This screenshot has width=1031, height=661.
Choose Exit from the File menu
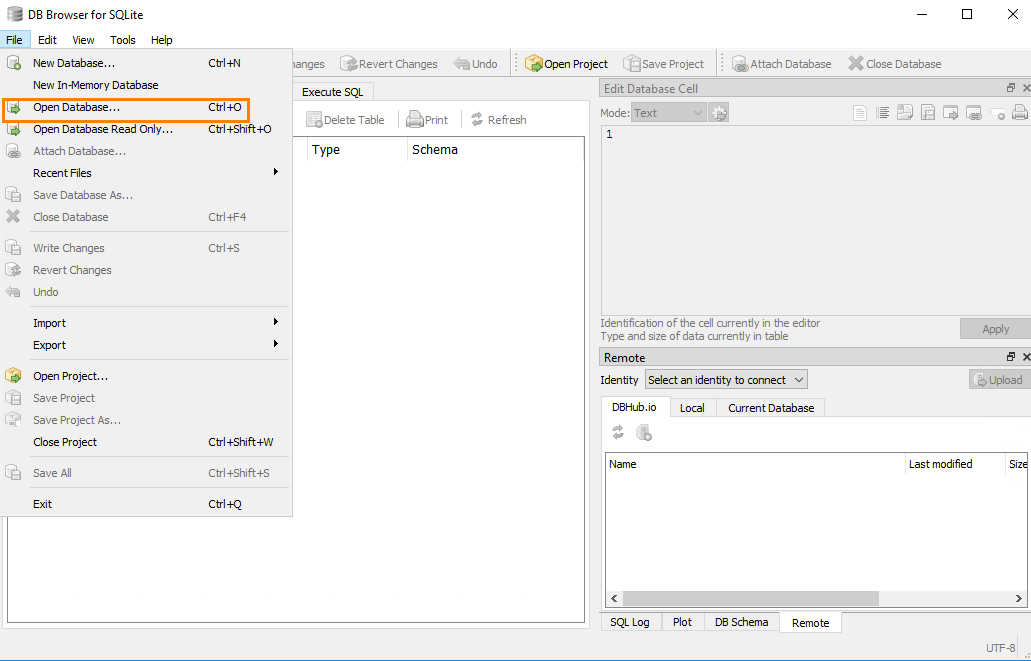[x=147, y=504]
